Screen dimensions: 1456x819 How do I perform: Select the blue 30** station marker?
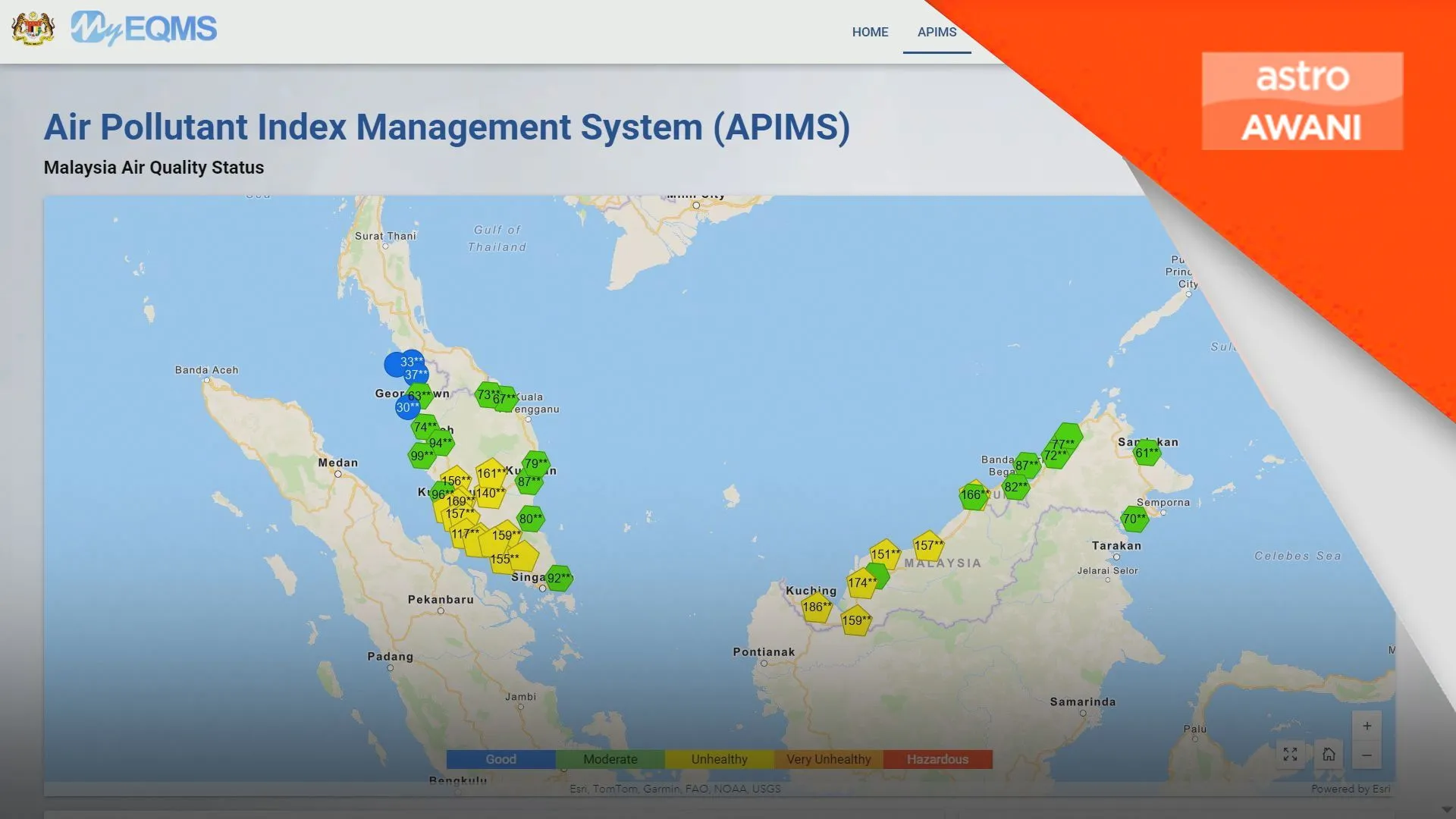pyautogui.click(x=407, y=408)
